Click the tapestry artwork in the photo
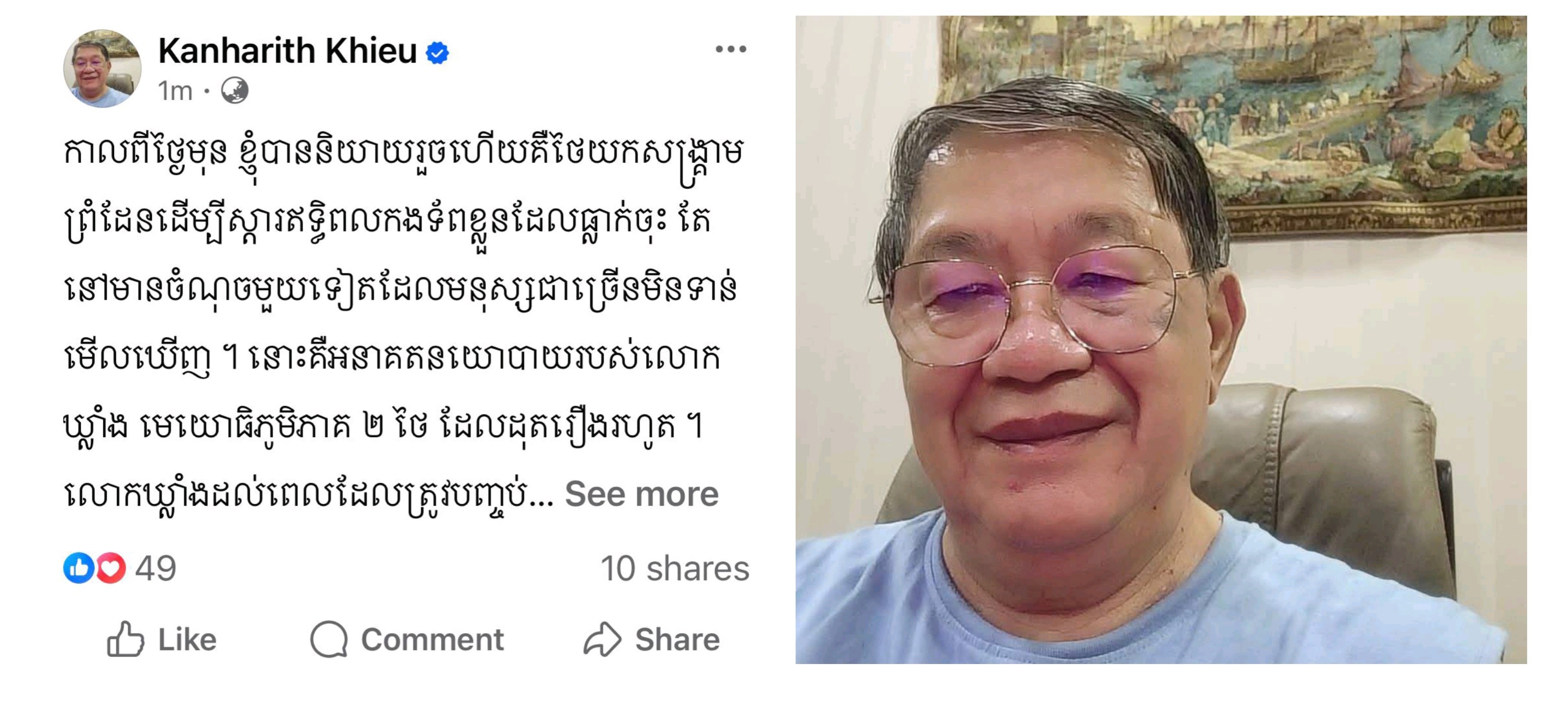The height and width of the screenshot is (705, 1568). click(x=1236, y=122)
